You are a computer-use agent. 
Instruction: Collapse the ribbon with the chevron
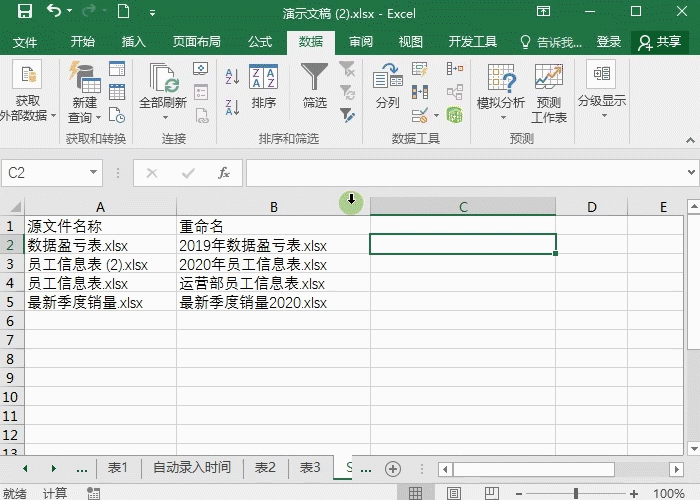[690, 140]
